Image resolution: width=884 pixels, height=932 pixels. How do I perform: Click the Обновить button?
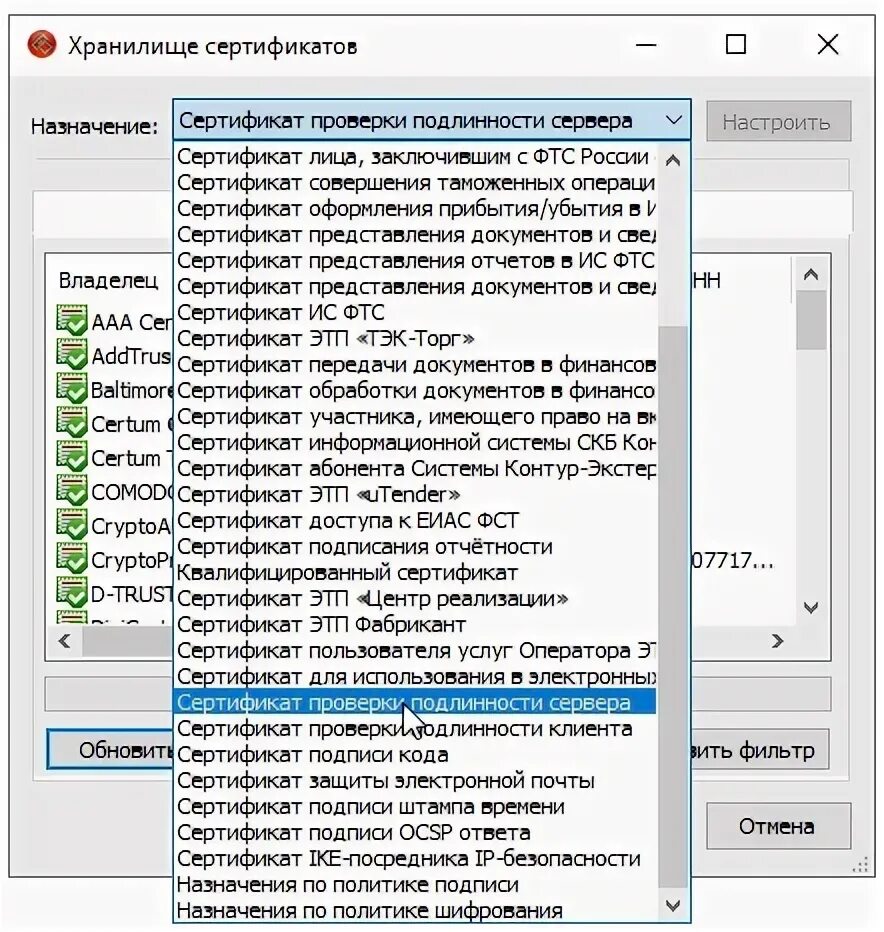tap(110, 750)
